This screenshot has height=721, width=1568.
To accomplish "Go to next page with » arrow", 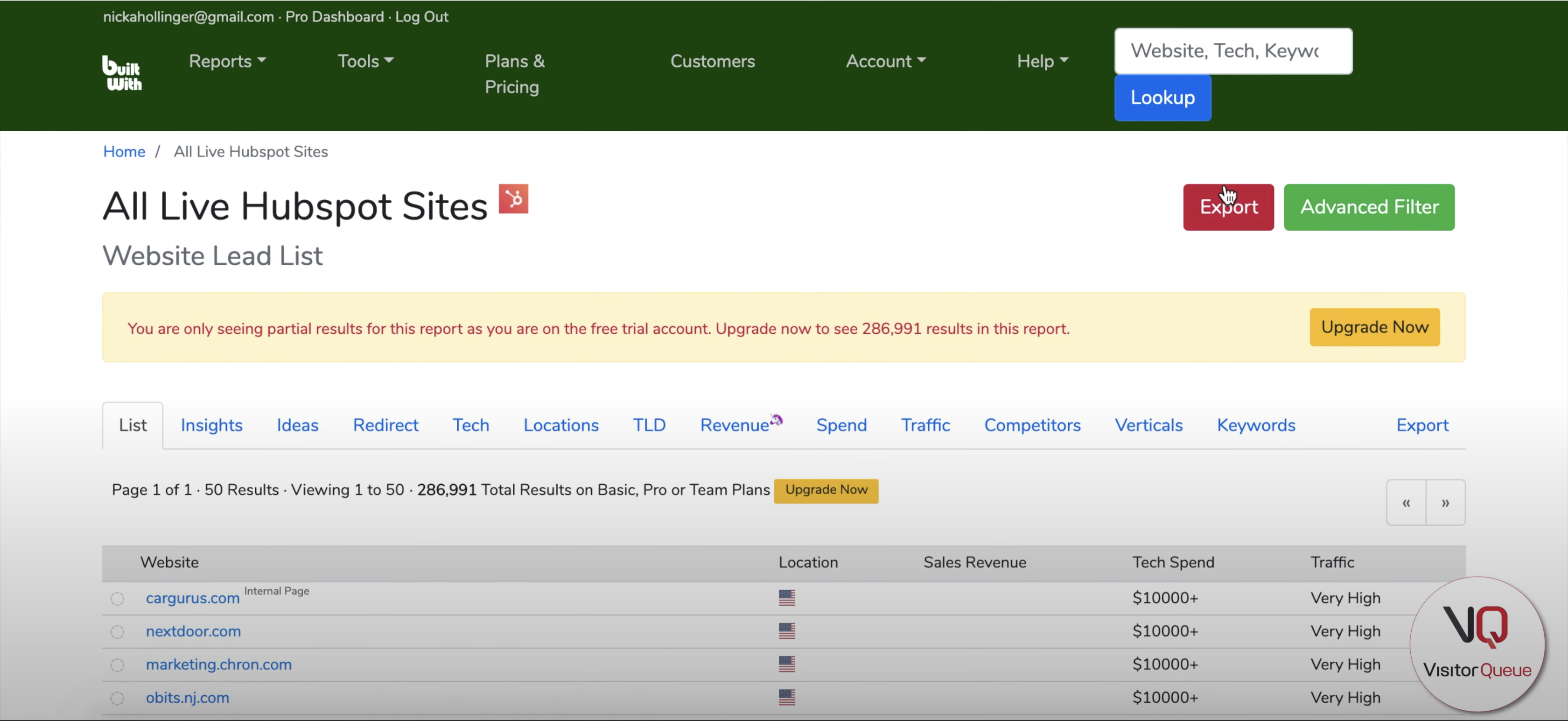I will click(1445, 502).
